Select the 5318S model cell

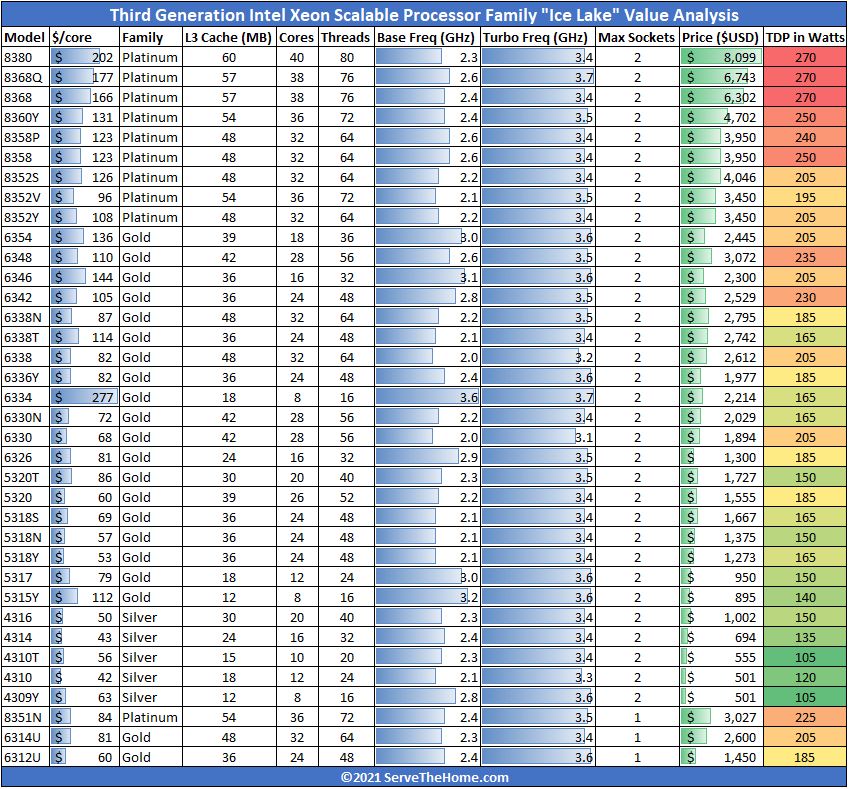click(25, 517)
